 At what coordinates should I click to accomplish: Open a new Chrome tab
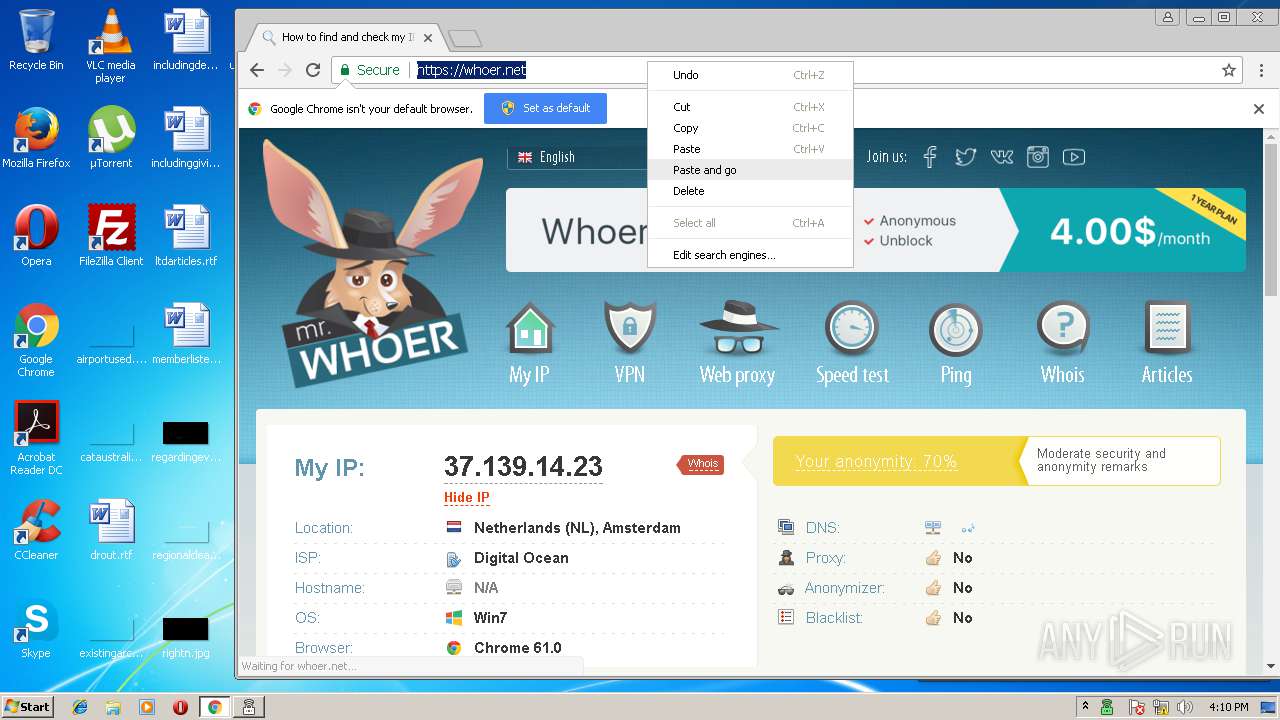465,39
